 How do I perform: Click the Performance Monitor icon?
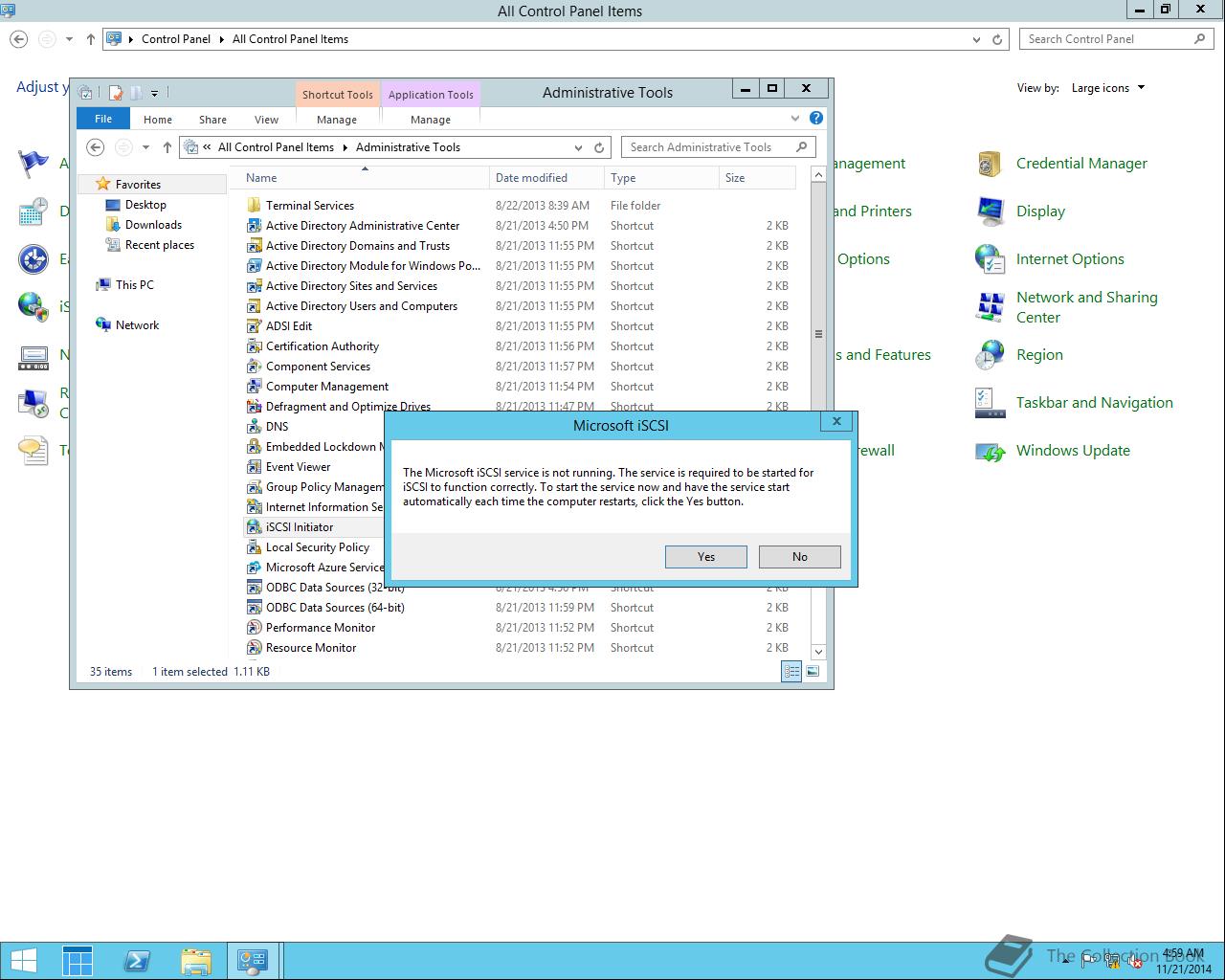pos(254,628)
